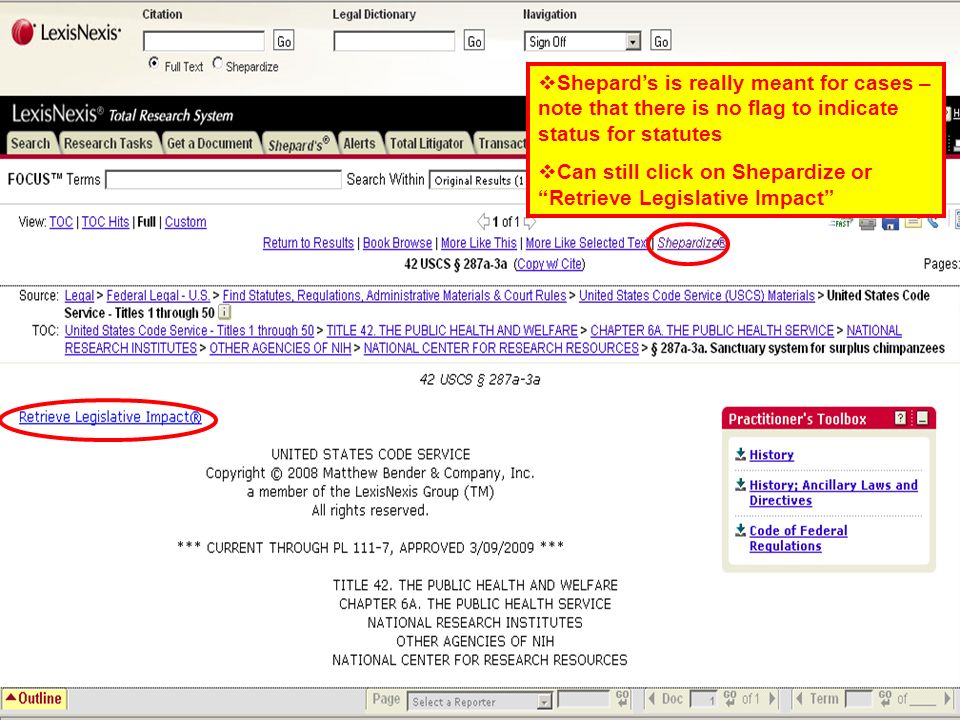Click the Page GO icon
Screen dimensions: 960x720
point(622,699)
